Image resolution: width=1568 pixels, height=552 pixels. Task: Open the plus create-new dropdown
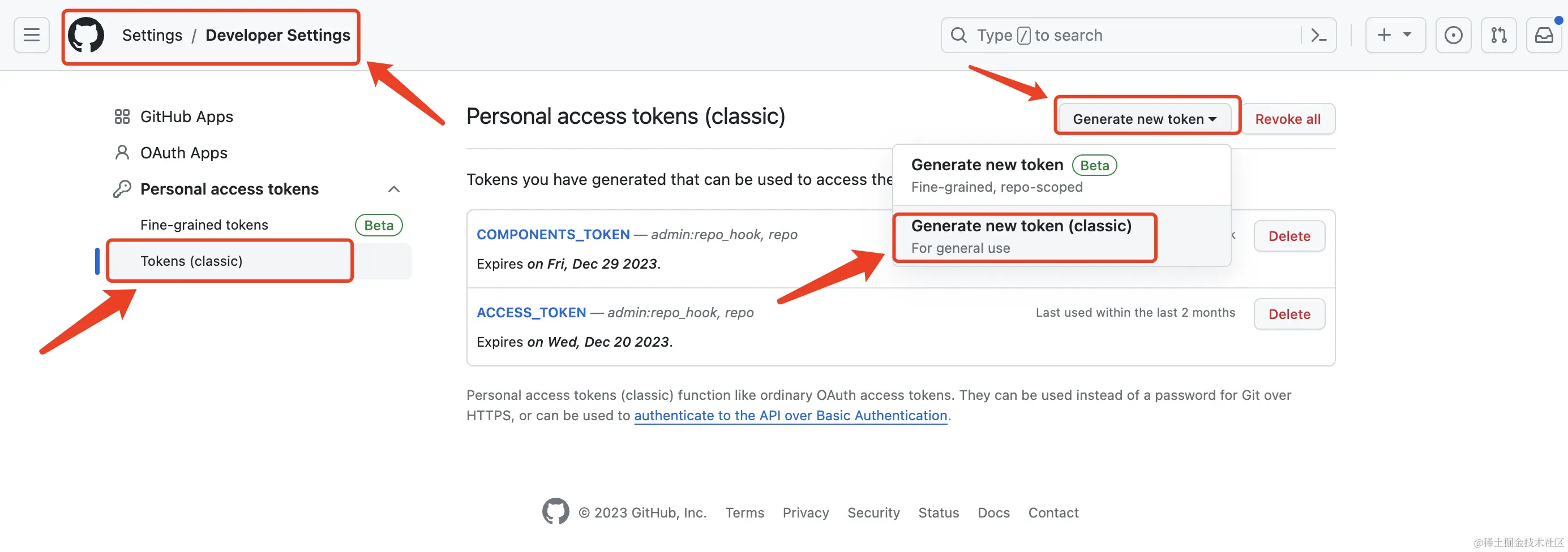pyautogui.click(x=1395, y=35)
